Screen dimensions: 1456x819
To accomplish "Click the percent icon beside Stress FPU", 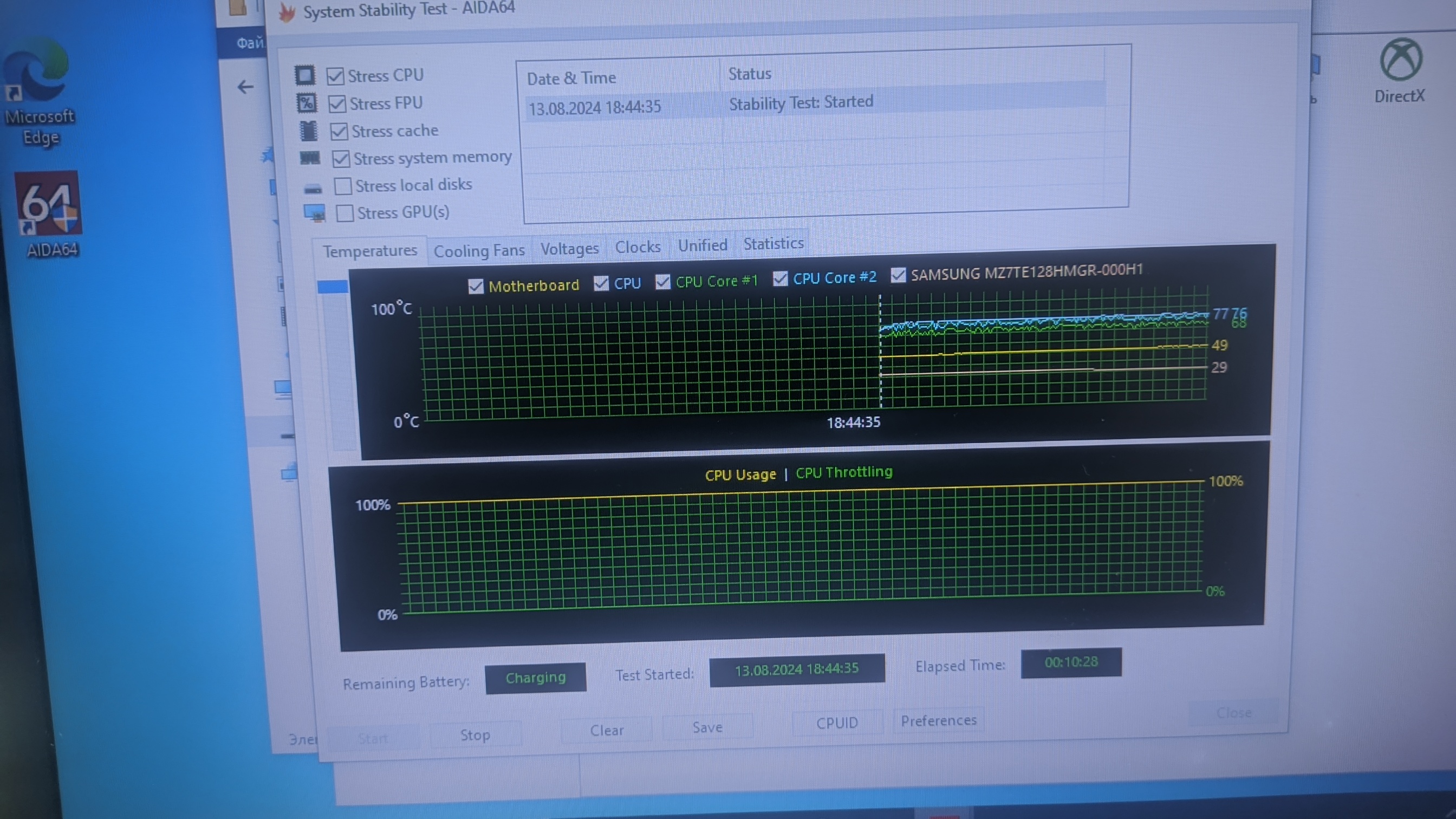I will click(x=307, y=103).
